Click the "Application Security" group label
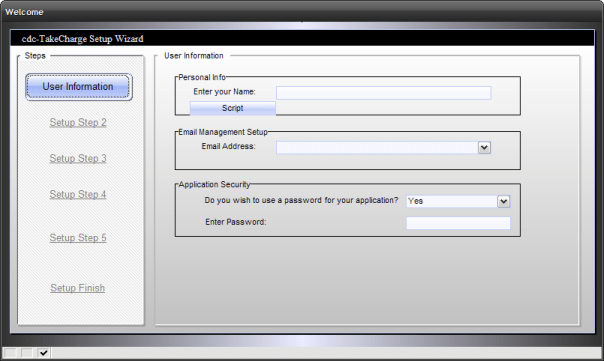 tap(214, 185)
